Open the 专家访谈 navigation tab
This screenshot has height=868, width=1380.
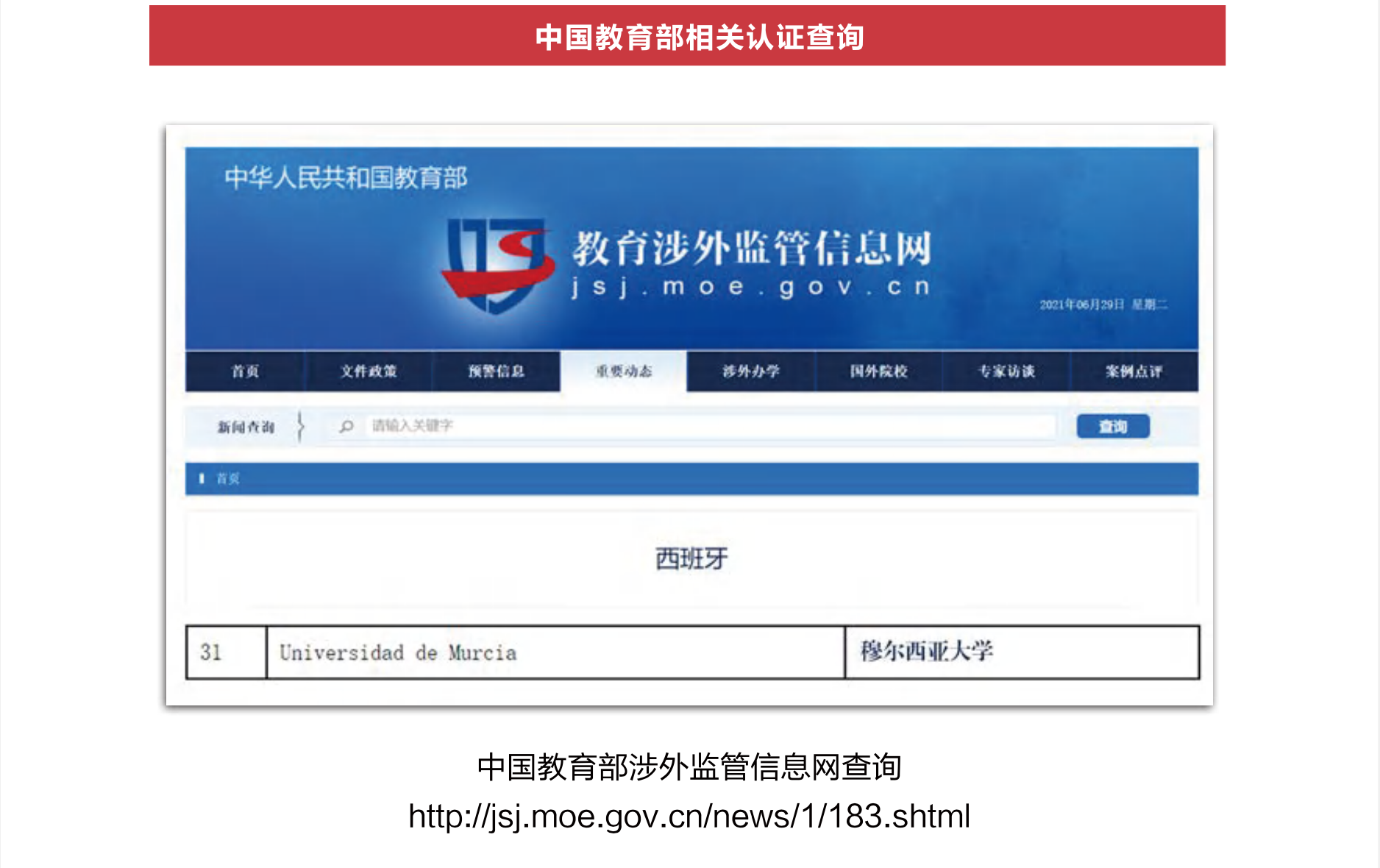(x=1006, y=371)
